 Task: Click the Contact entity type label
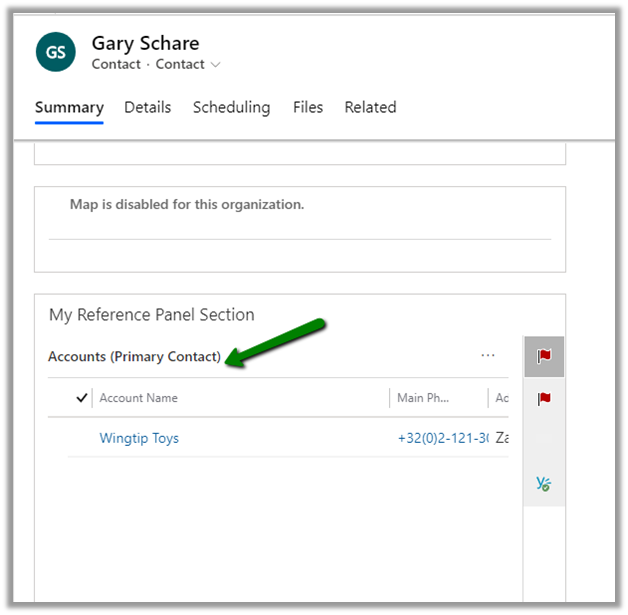[x=116, y=64]
